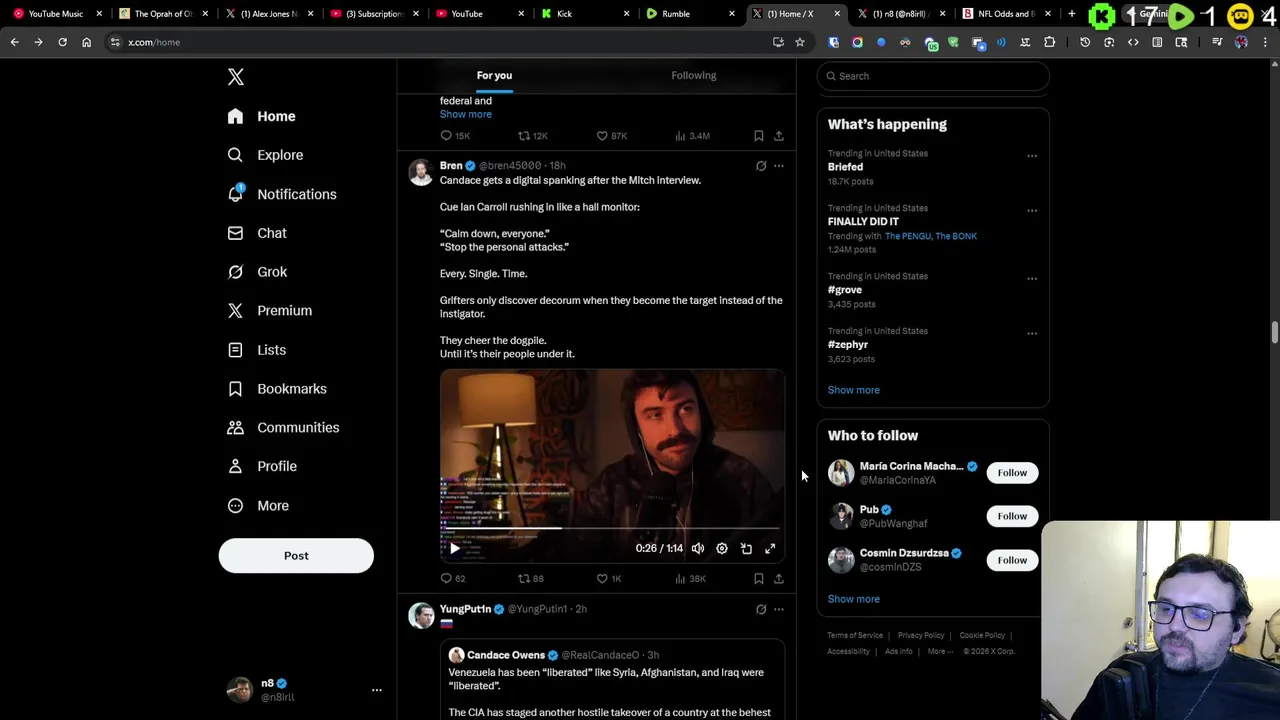The width and height of the screenshot is (1280, 720).
Task: View analytics of the 3.4M views post
Action: pos(692,136)
